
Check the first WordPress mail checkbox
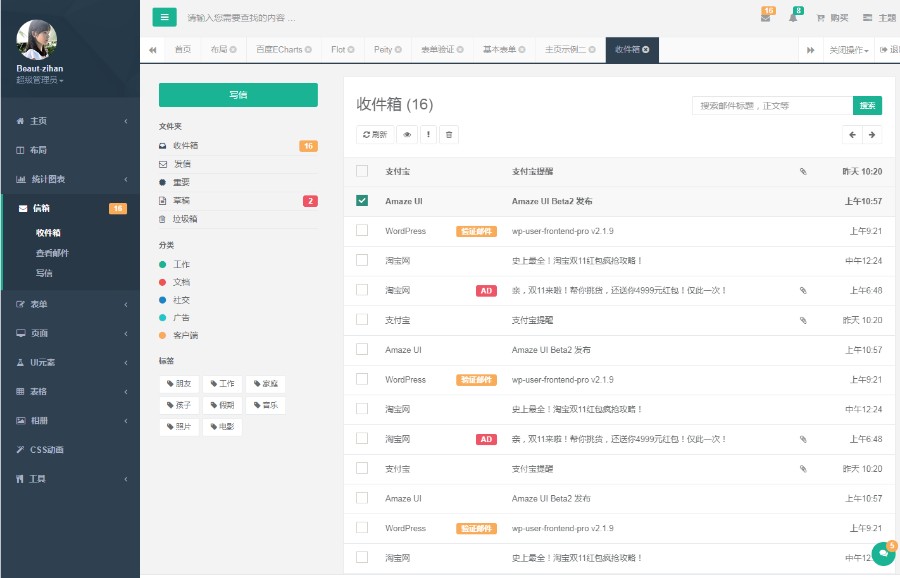(x=362, y=230)
